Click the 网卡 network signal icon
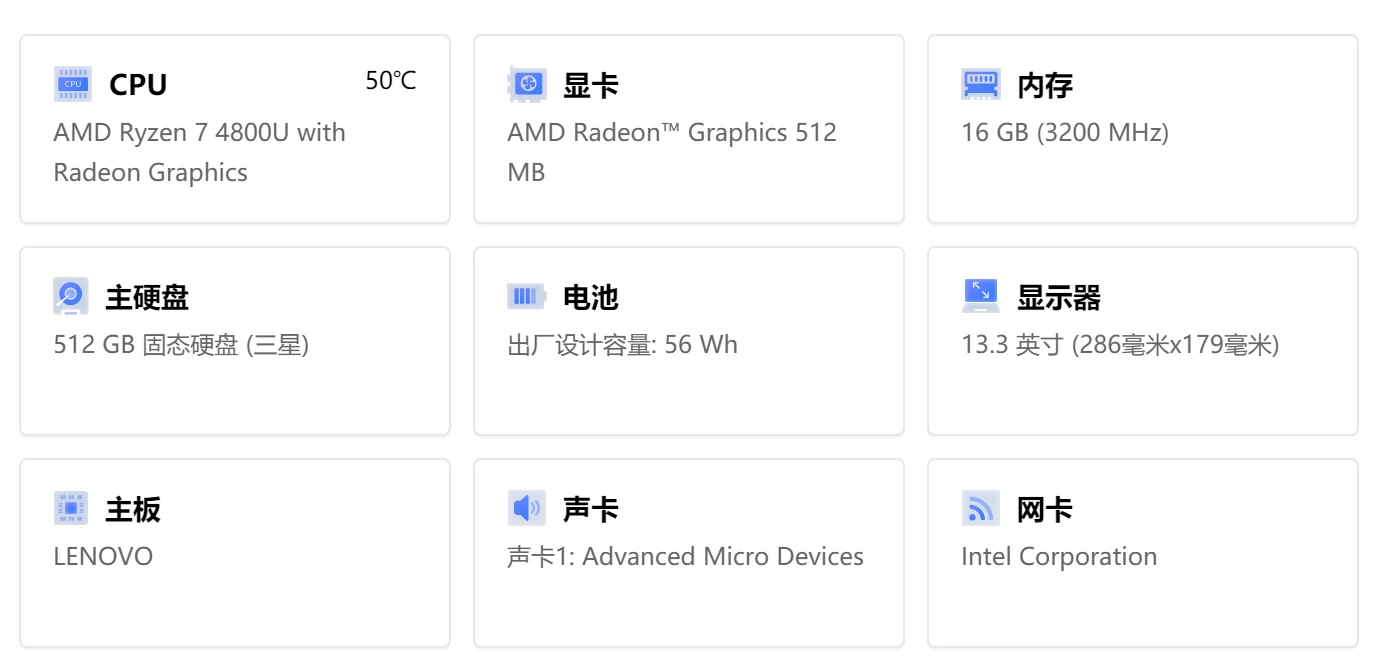The height and width of the screenshot is (665, 1390). (980, 509)
